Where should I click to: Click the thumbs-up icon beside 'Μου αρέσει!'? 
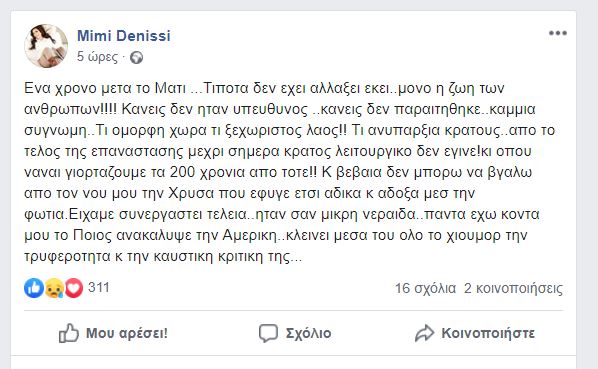[x=69, y=333]
